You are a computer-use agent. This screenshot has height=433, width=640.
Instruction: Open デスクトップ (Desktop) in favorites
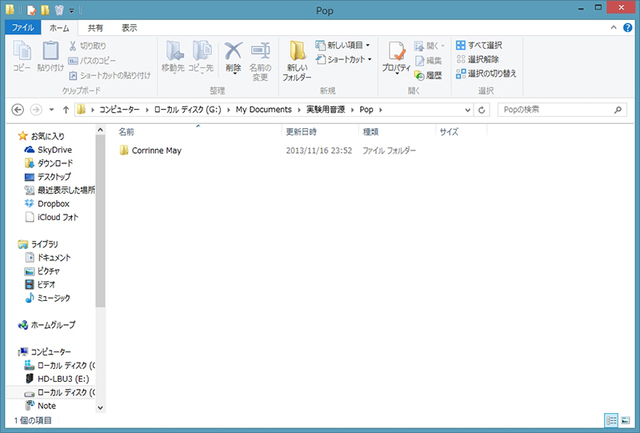click(48, 177)
